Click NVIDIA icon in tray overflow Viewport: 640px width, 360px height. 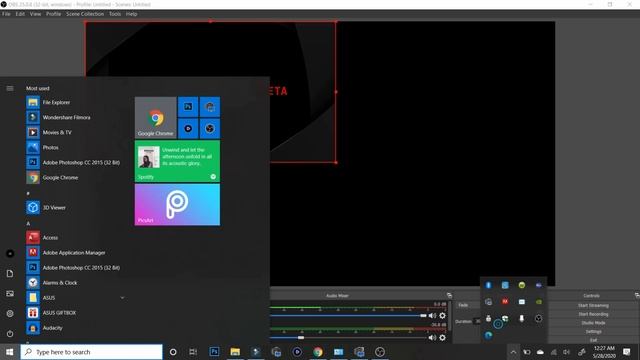click(539, 302)
